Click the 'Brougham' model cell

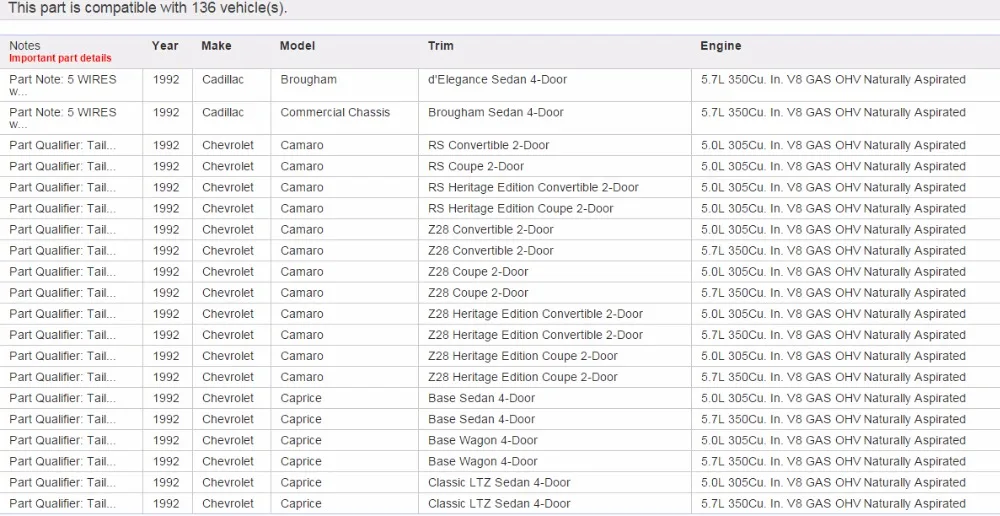[x=309, y=80]
